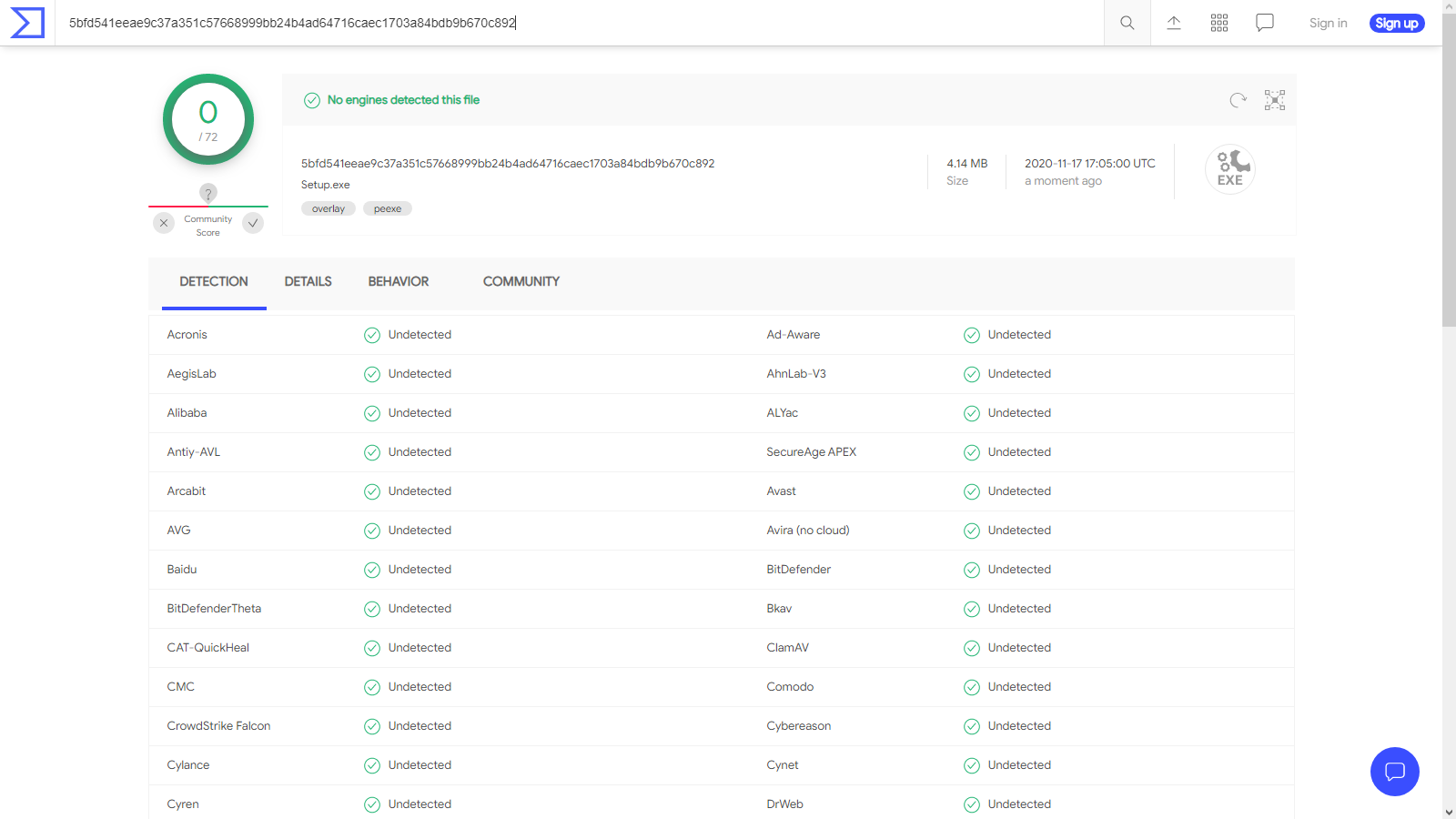The image size is (1456, 819).
Task: Click the Antiy-AVL engine name
Action: 194,452
